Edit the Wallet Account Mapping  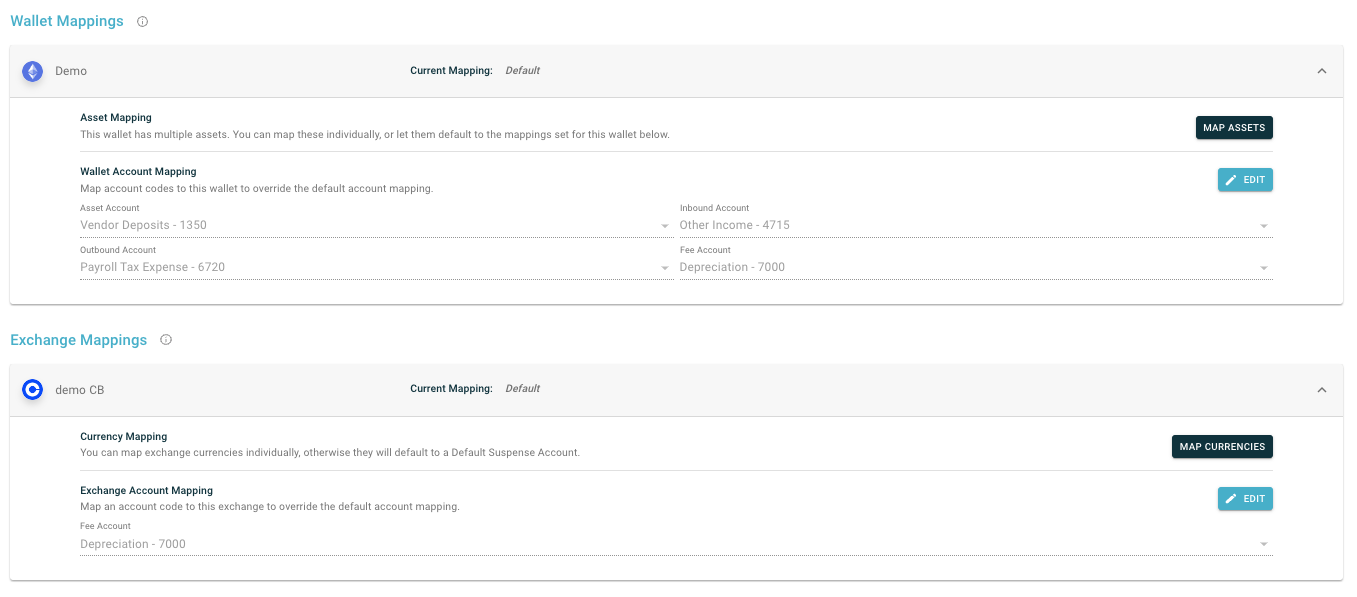click(x=1245, y=180)
